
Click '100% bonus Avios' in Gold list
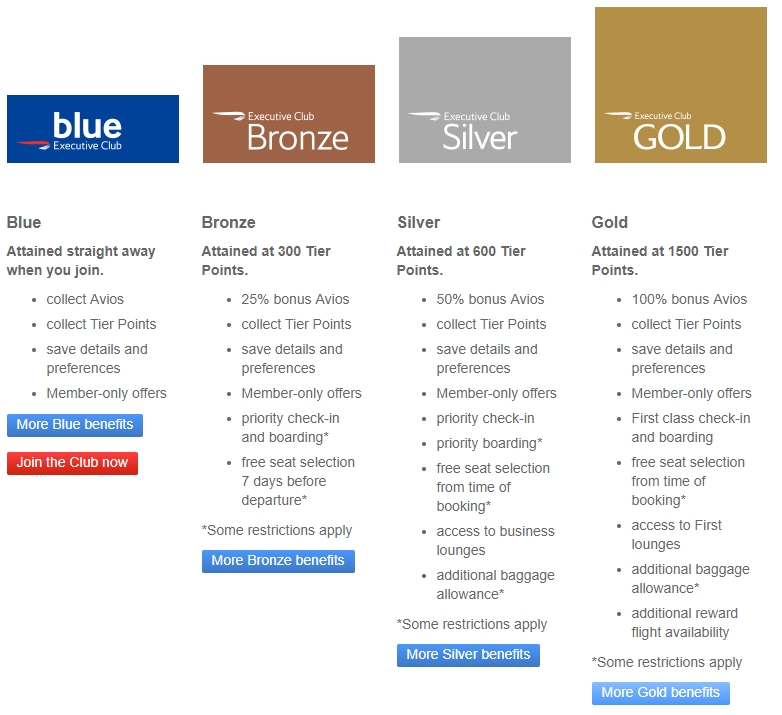689,299
